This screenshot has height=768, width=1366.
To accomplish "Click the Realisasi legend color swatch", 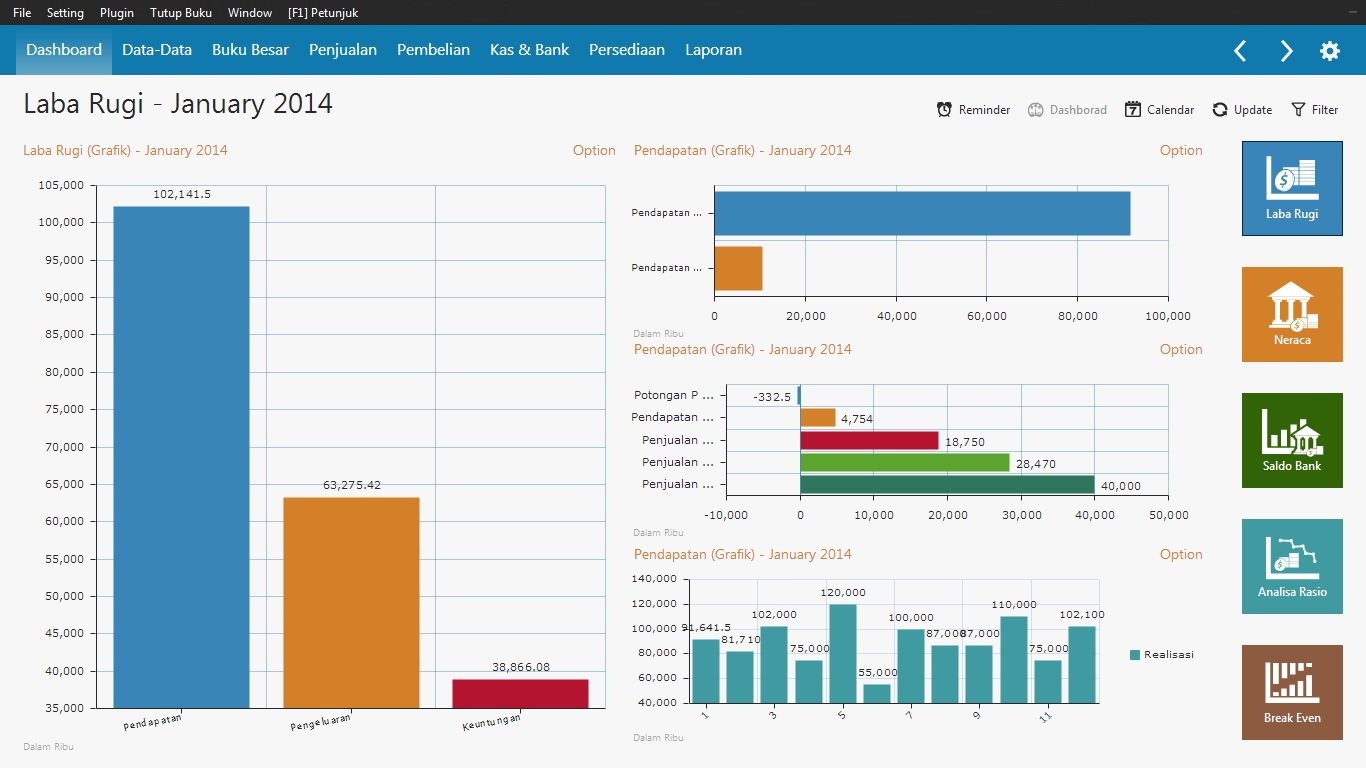I will coord(1135,655).
